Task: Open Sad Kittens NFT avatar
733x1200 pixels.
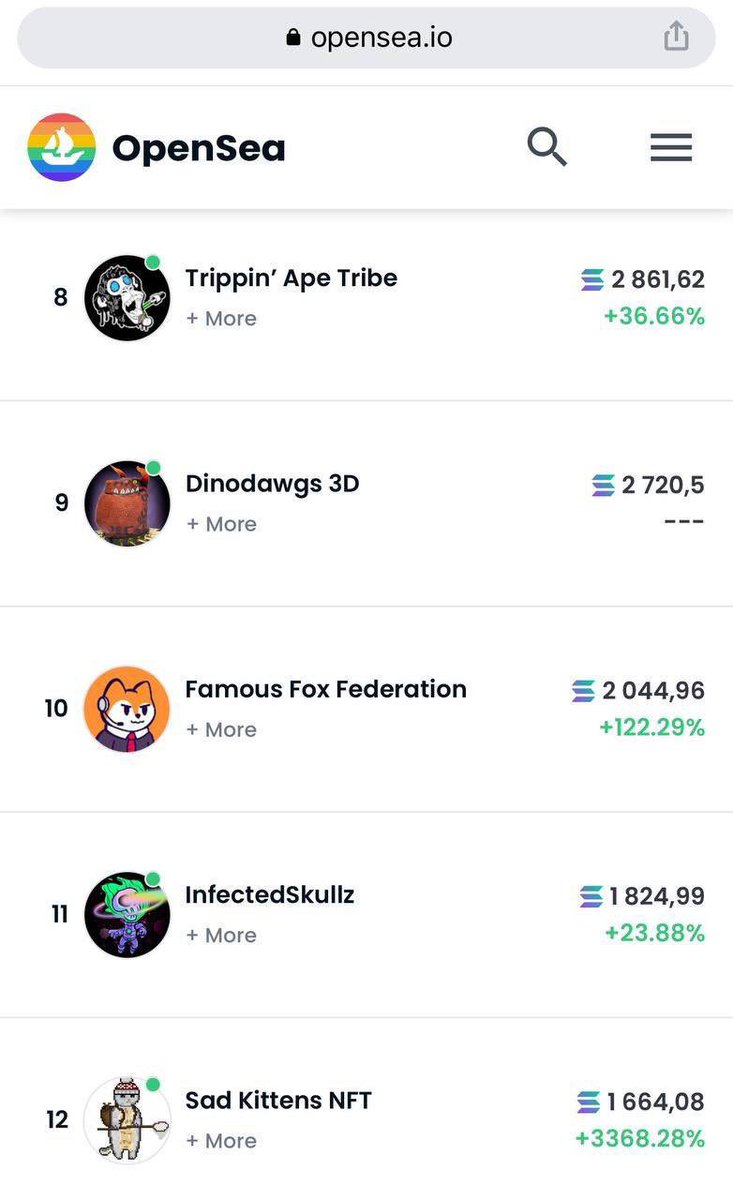Action: tap(126, 1120)
